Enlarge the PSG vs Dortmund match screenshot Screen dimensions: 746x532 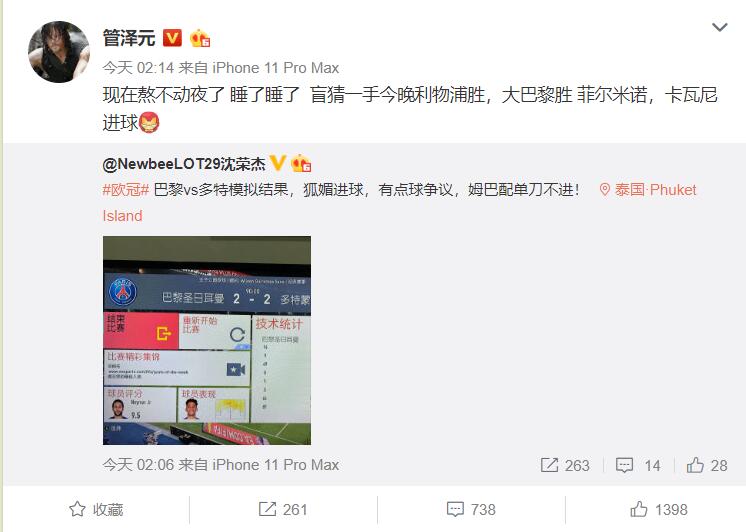[x=207, y=340]
